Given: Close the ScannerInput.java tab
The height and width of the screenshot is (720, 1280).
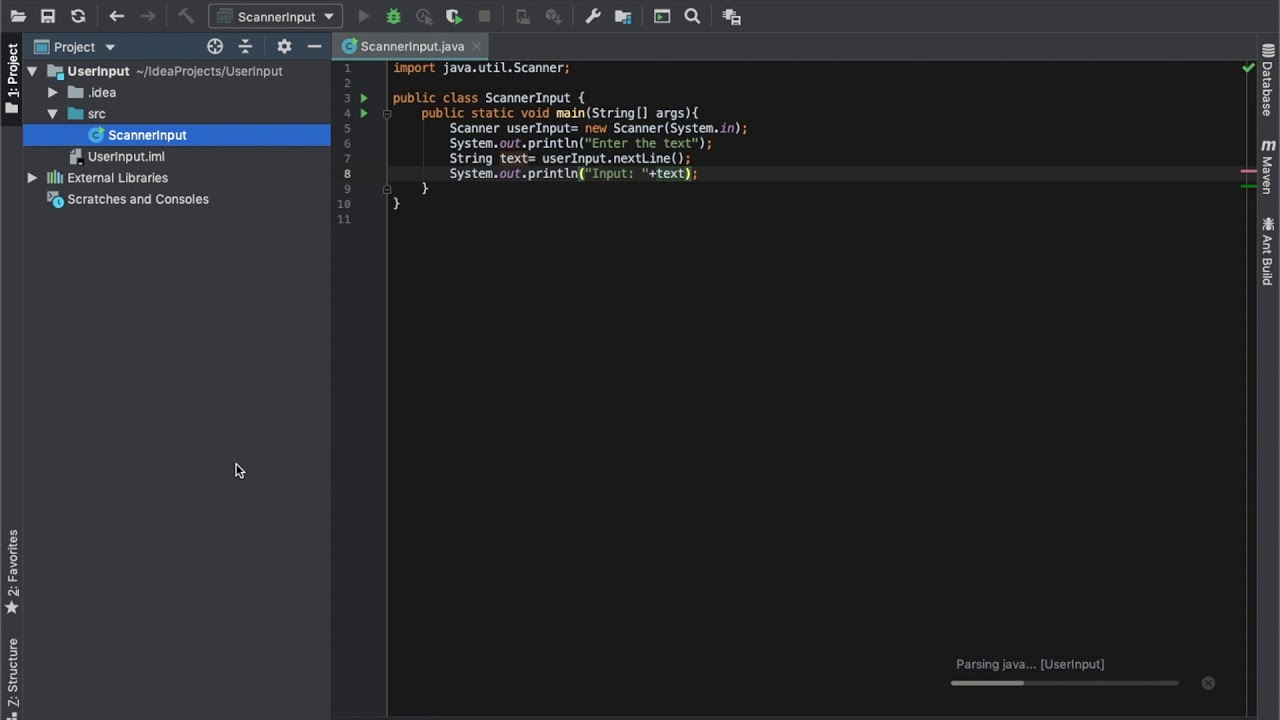Looking at the screenshot, I should click(477, 46).
